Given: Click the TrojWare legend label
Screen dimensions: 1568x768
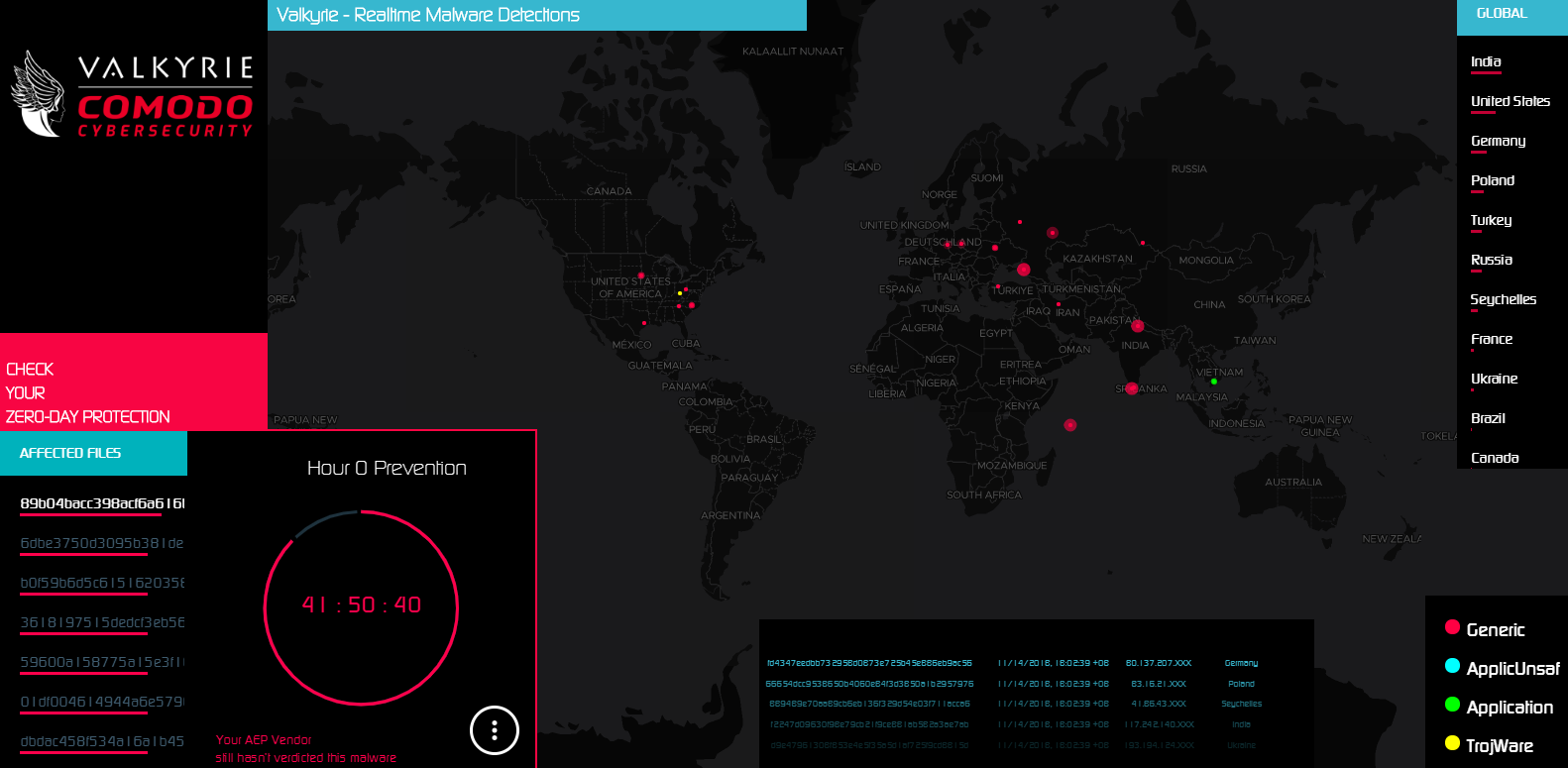Looking at the screenshot, I should pos(1500,746).
